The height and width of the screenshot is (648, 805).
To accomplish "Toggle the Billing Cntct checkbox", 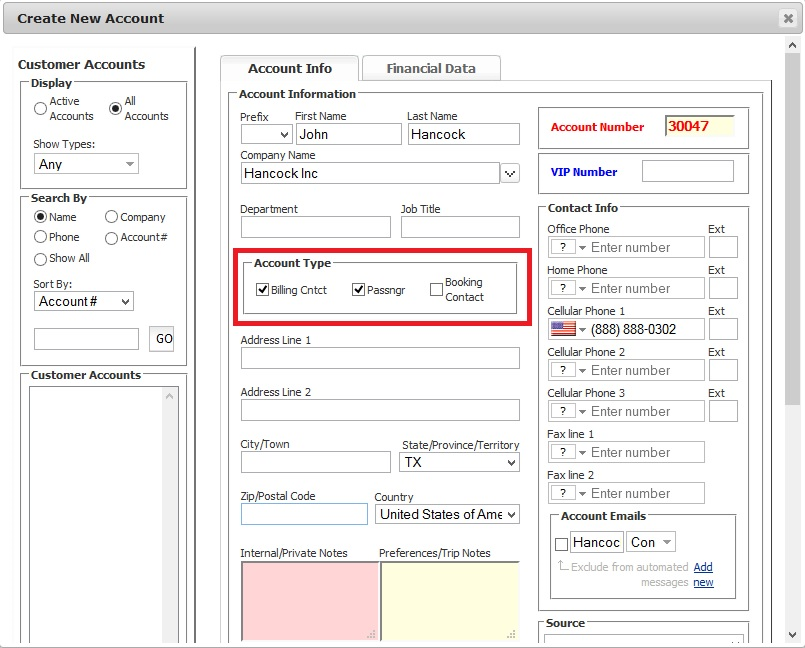I will 263,290.
